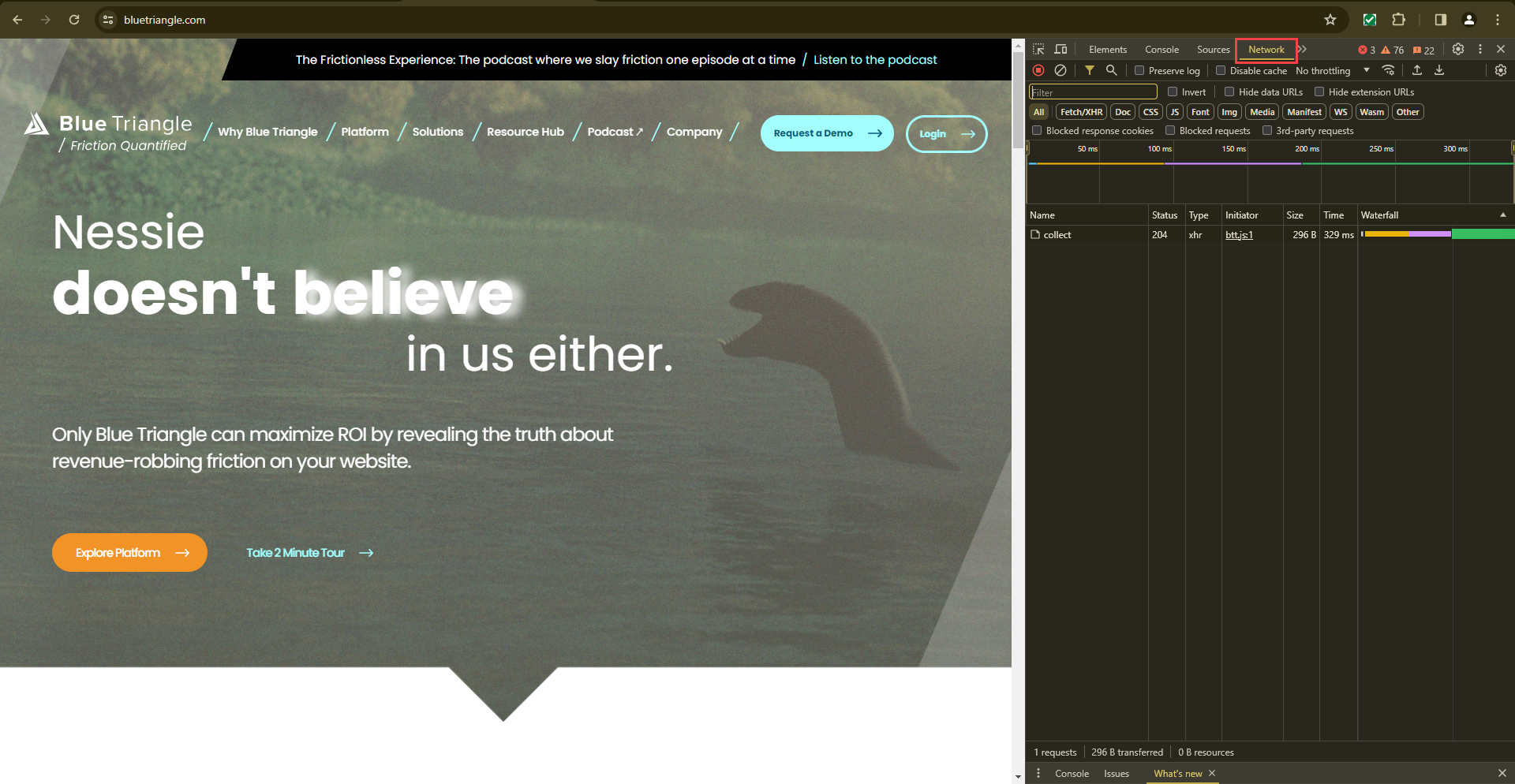Screen dimensions: 1515x784
Task: Switch to the Console tab
Action: [x=1161, y=49]
